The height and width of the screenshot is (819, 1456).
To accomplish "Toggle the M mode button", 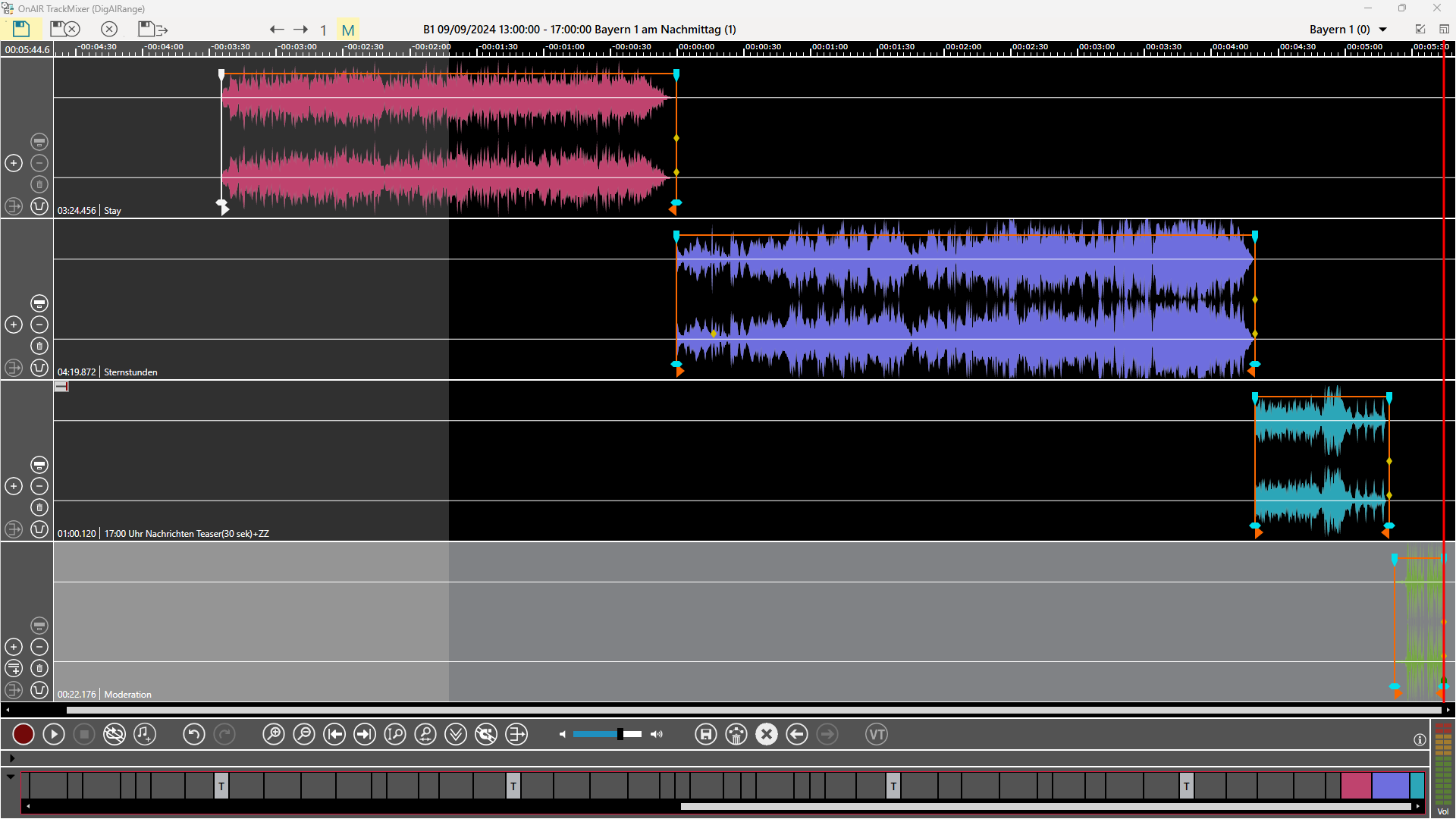I will click(x=348, y=30).
